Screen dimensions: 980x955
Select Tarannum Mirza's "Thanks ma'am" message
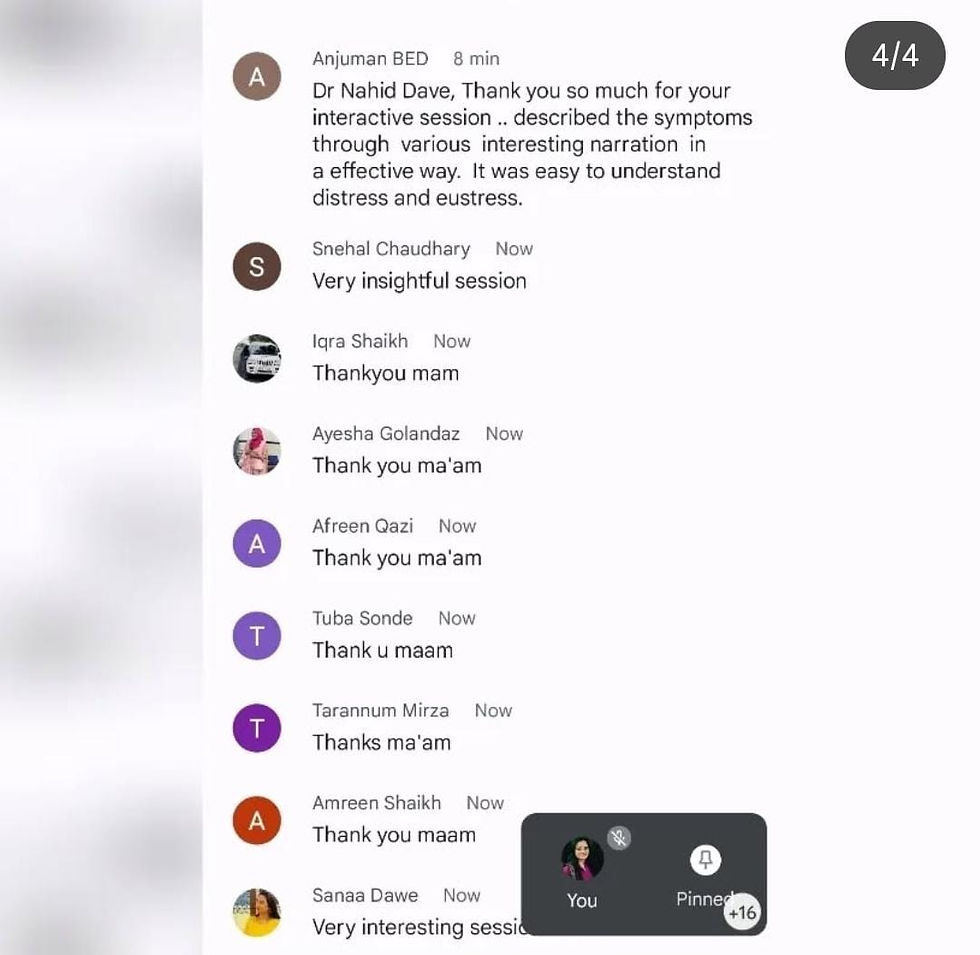click(x=382, y=742)
